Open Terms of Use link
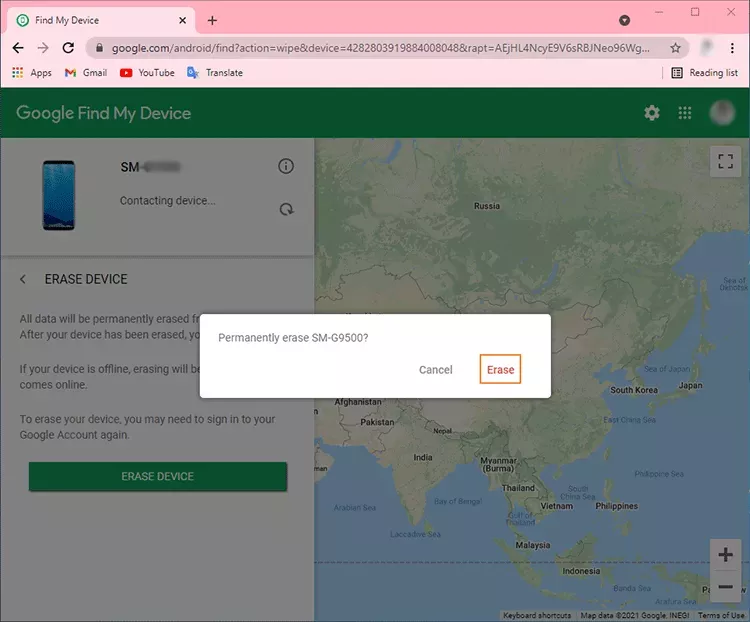Viewport: 750px width, 622px height. tap(720, 615)
